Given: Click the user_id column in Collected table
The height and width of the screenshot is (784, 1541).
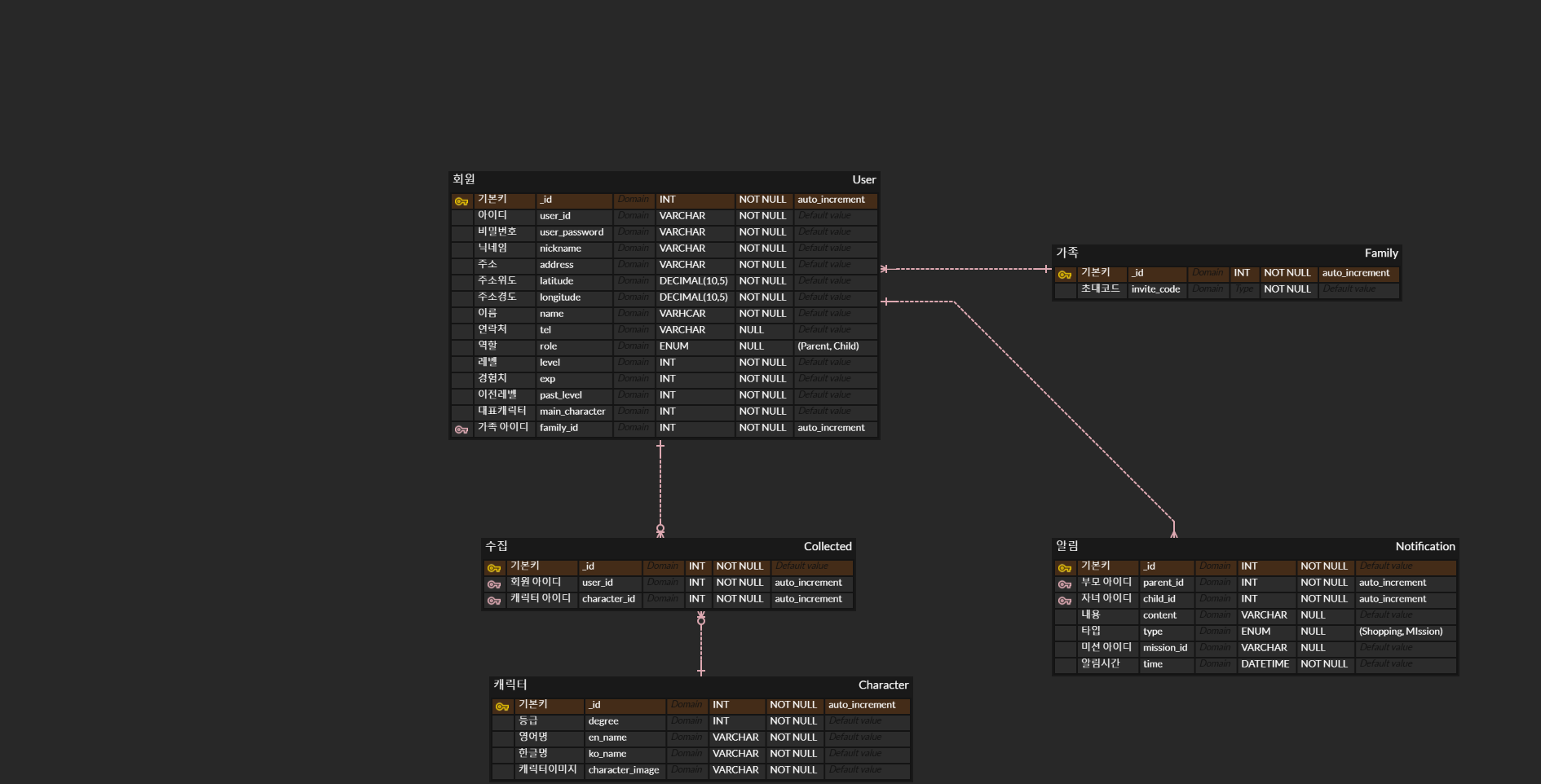Looking at the screenshot, I should click(597, 583).
